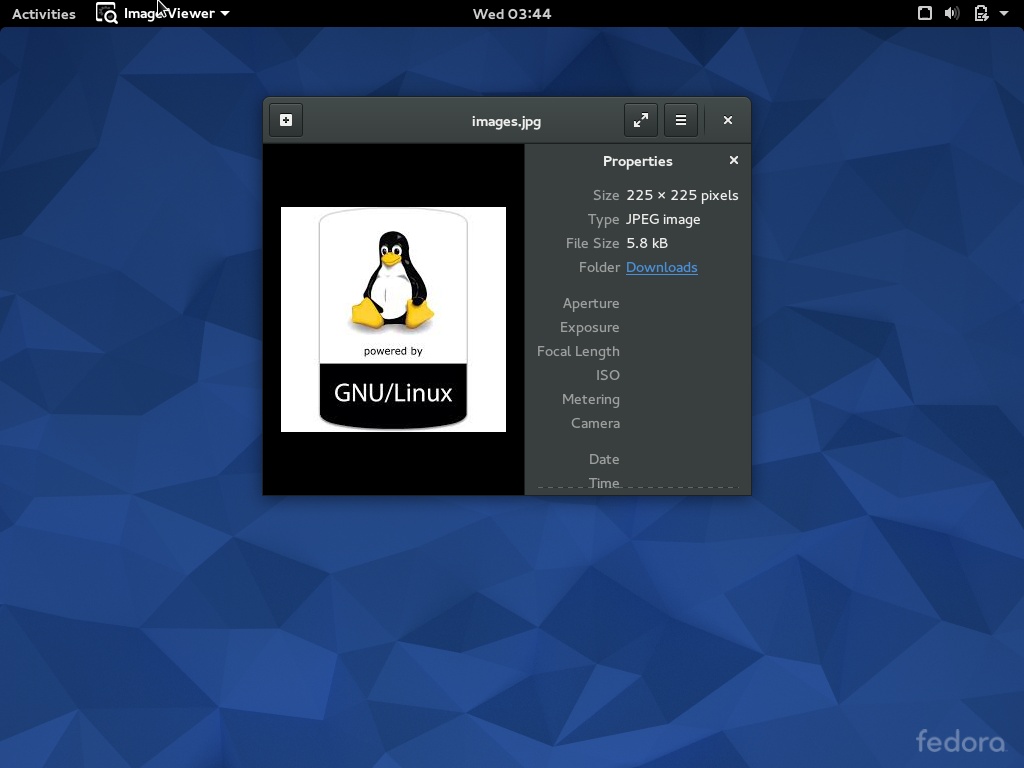
Task: Click the wired network icon in top bar
Action: point(925,13)
